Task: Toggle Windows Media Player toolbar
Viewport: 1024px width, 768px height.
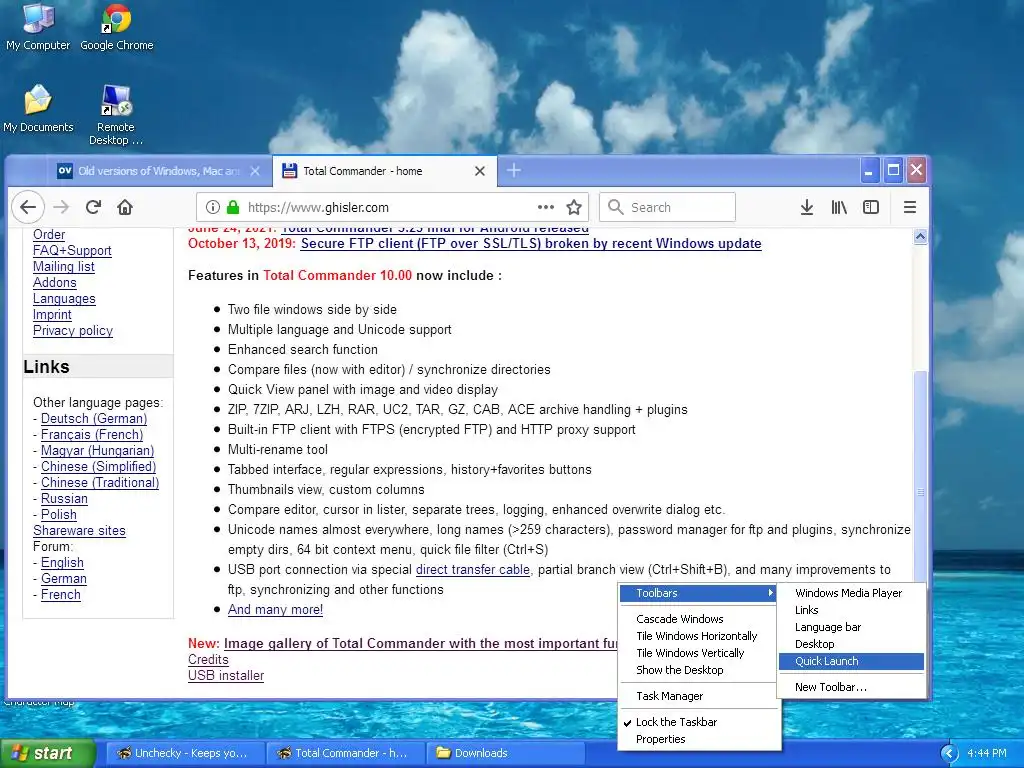Action: tap(851, 593)
